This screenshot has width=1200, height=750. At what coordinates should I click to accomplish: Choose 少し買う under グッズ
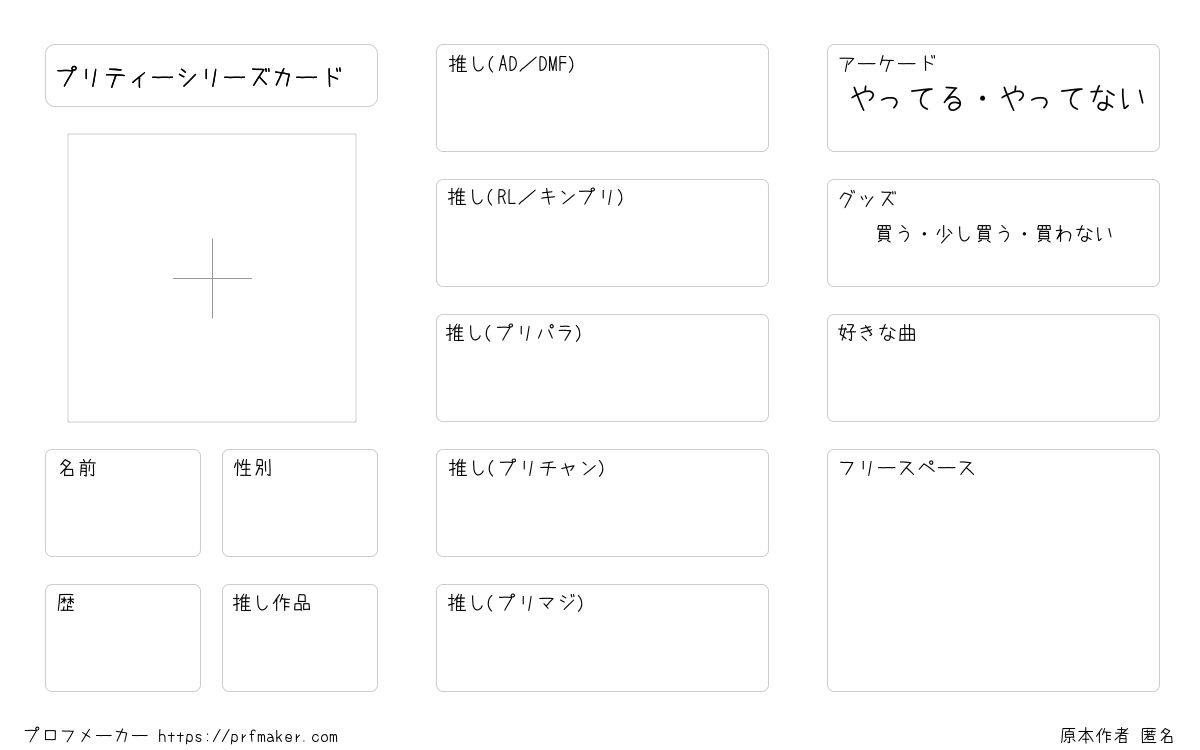(975, 234)
